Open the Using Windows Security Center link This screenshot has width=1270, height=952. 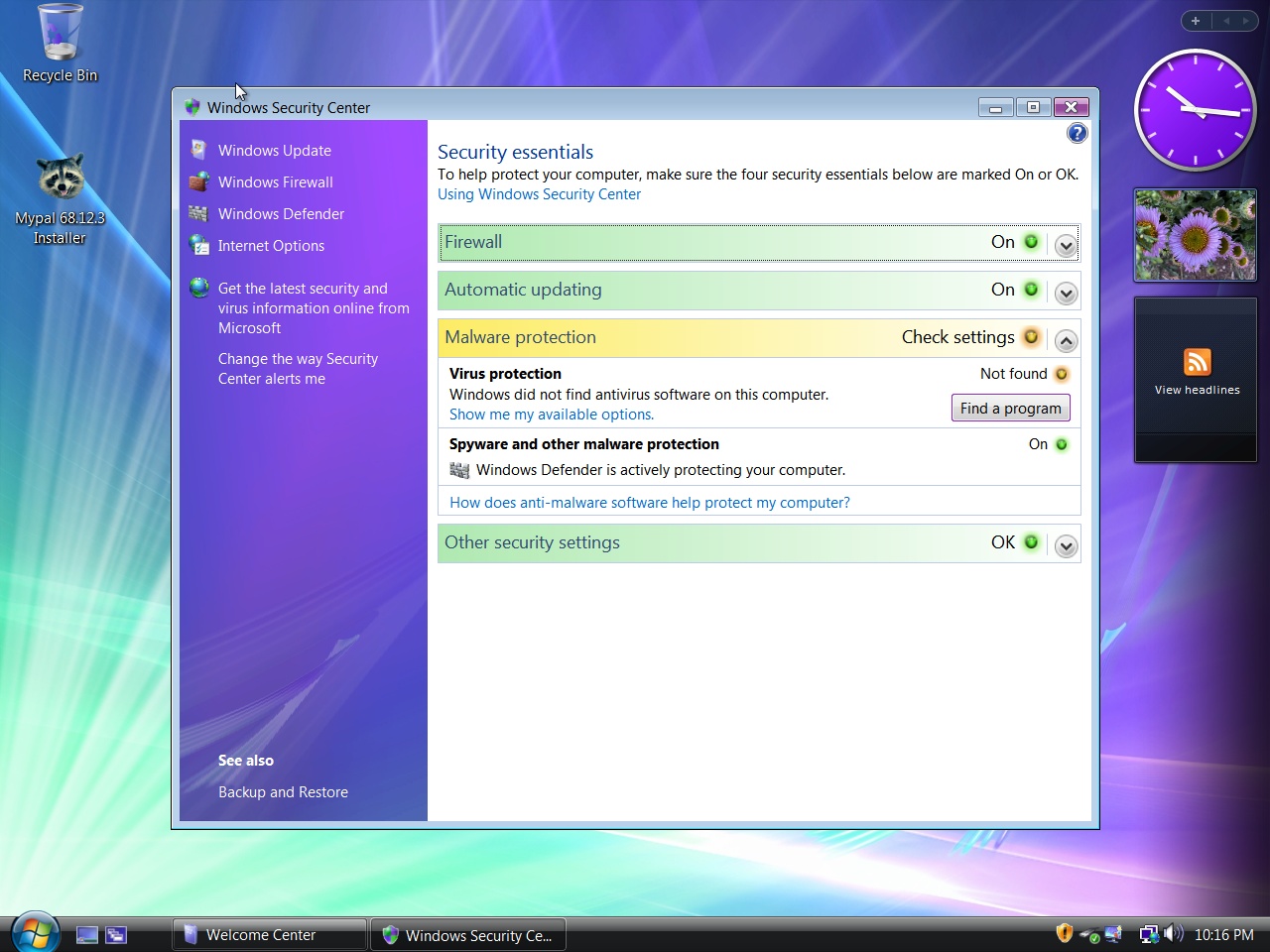click(x=539, y=194)
